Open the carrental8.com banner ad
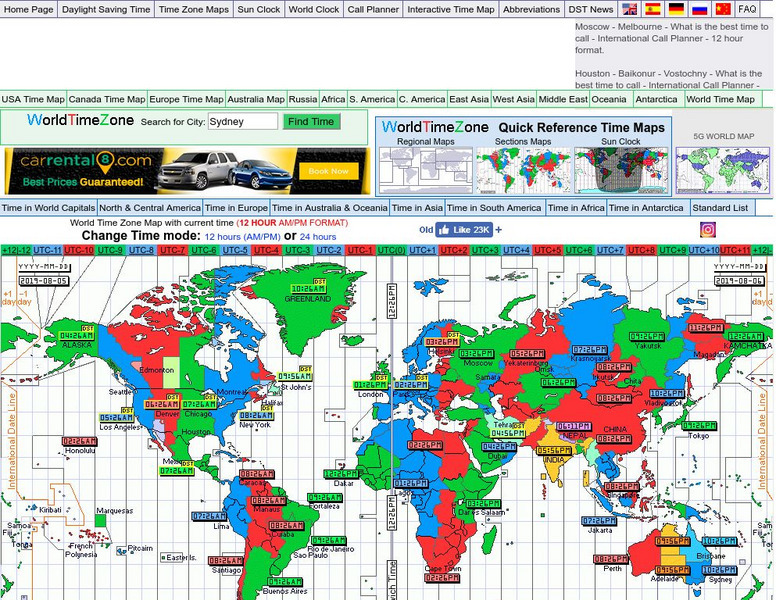 [x=187, y=171]
